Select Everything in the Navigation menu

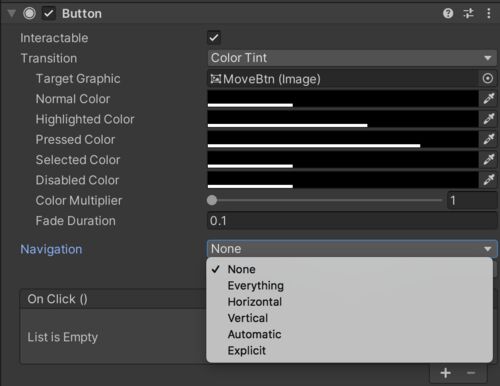click(349, 286)
